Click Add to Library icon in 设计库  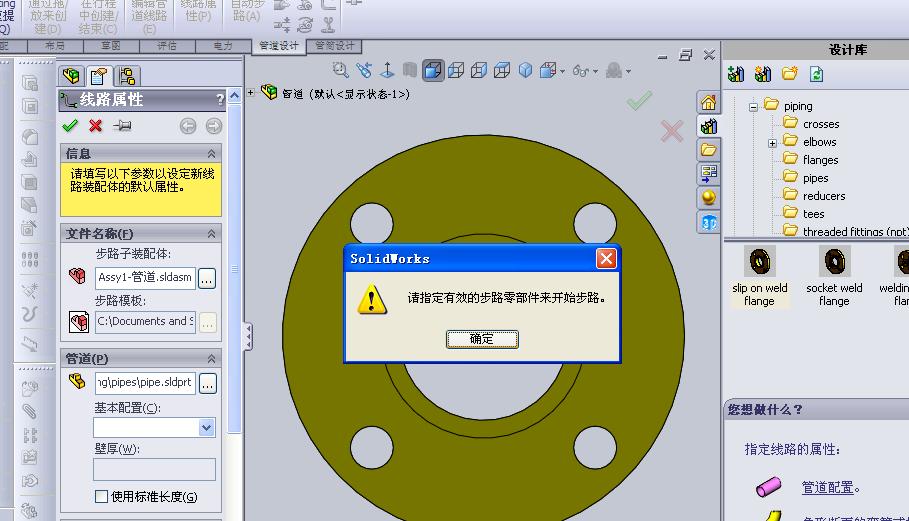pos(736,74)
